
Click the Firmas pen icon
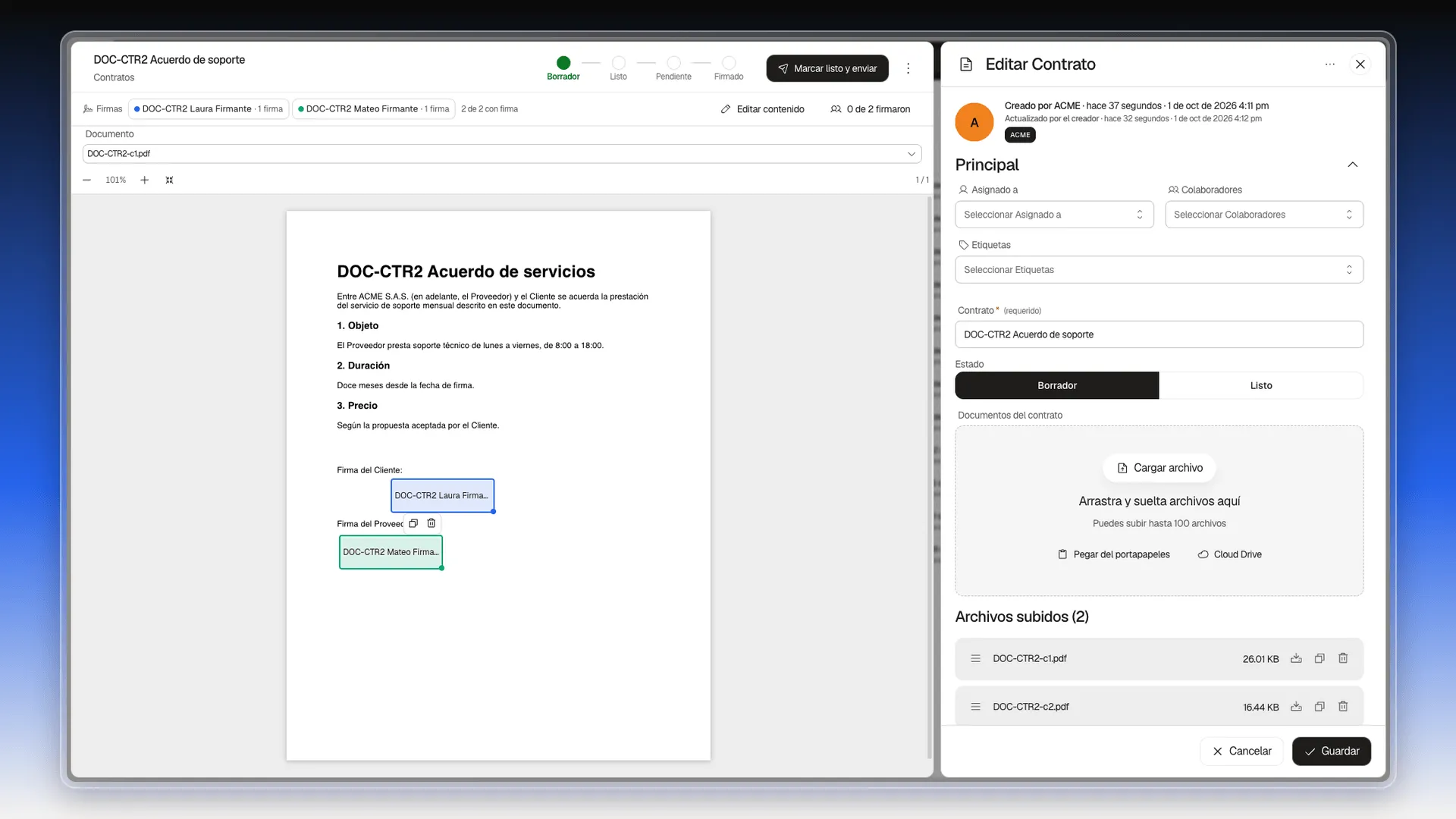pyautogui.click(x=88, y=109)
